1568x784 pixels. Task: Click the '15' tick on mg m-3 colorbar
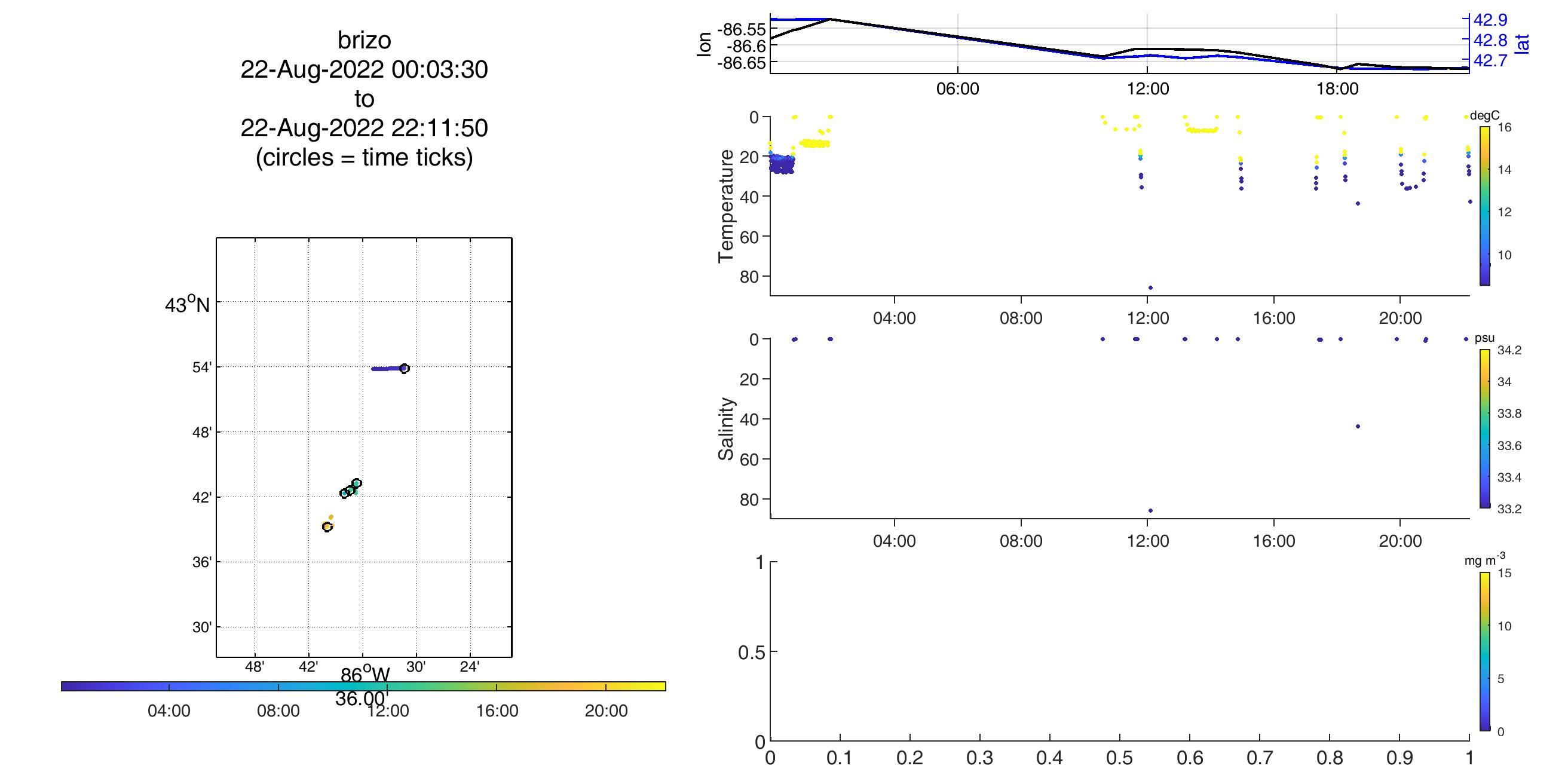1505,573
